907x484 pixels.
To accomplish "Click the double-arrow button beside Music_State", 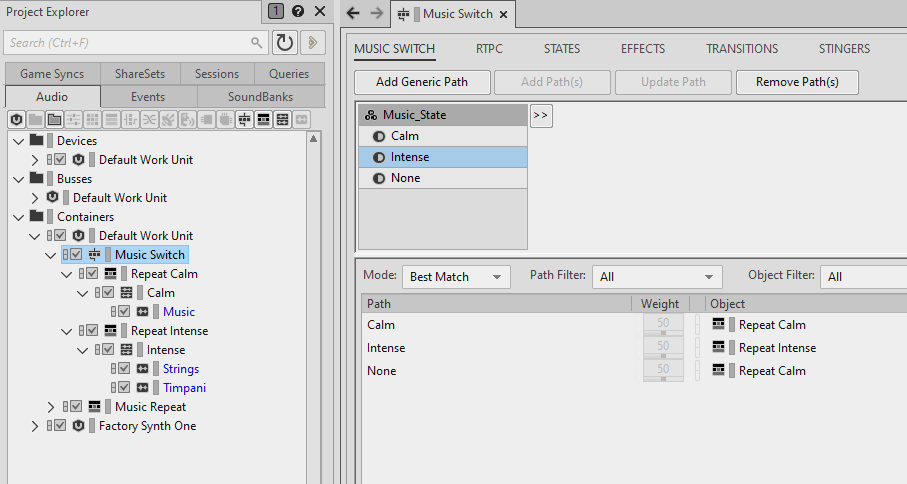I will click(541, 115).
